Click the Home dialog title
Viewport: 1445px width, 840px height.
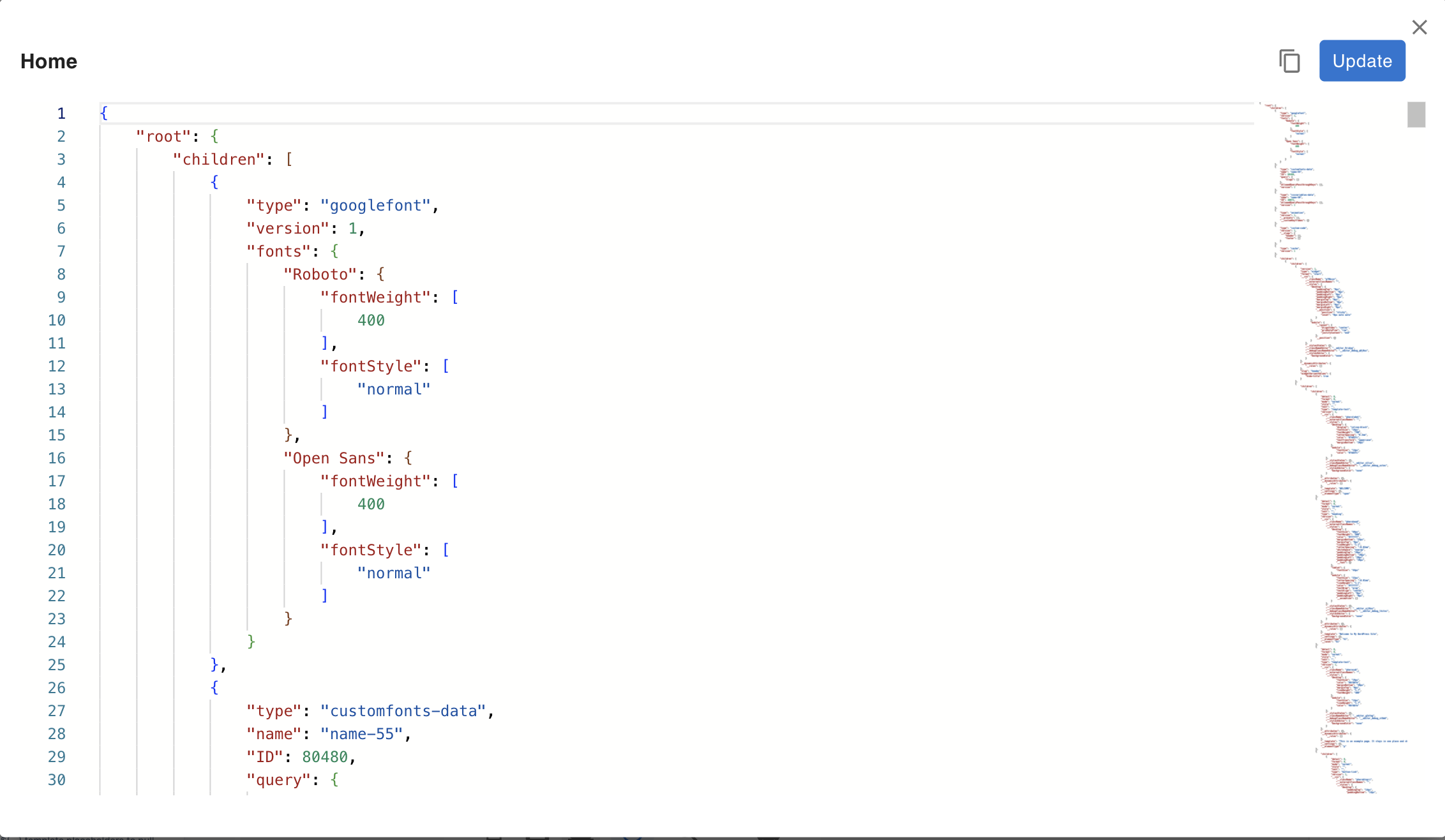(x=49, y=61)
